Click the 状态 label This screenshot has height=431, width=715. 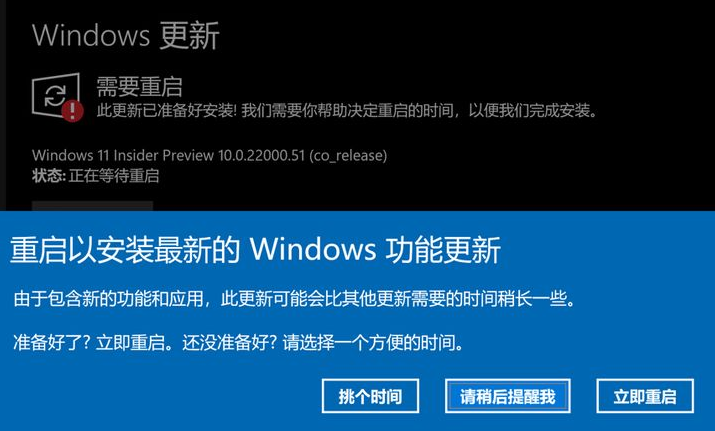pyautogui.click(x=49, y=176)
